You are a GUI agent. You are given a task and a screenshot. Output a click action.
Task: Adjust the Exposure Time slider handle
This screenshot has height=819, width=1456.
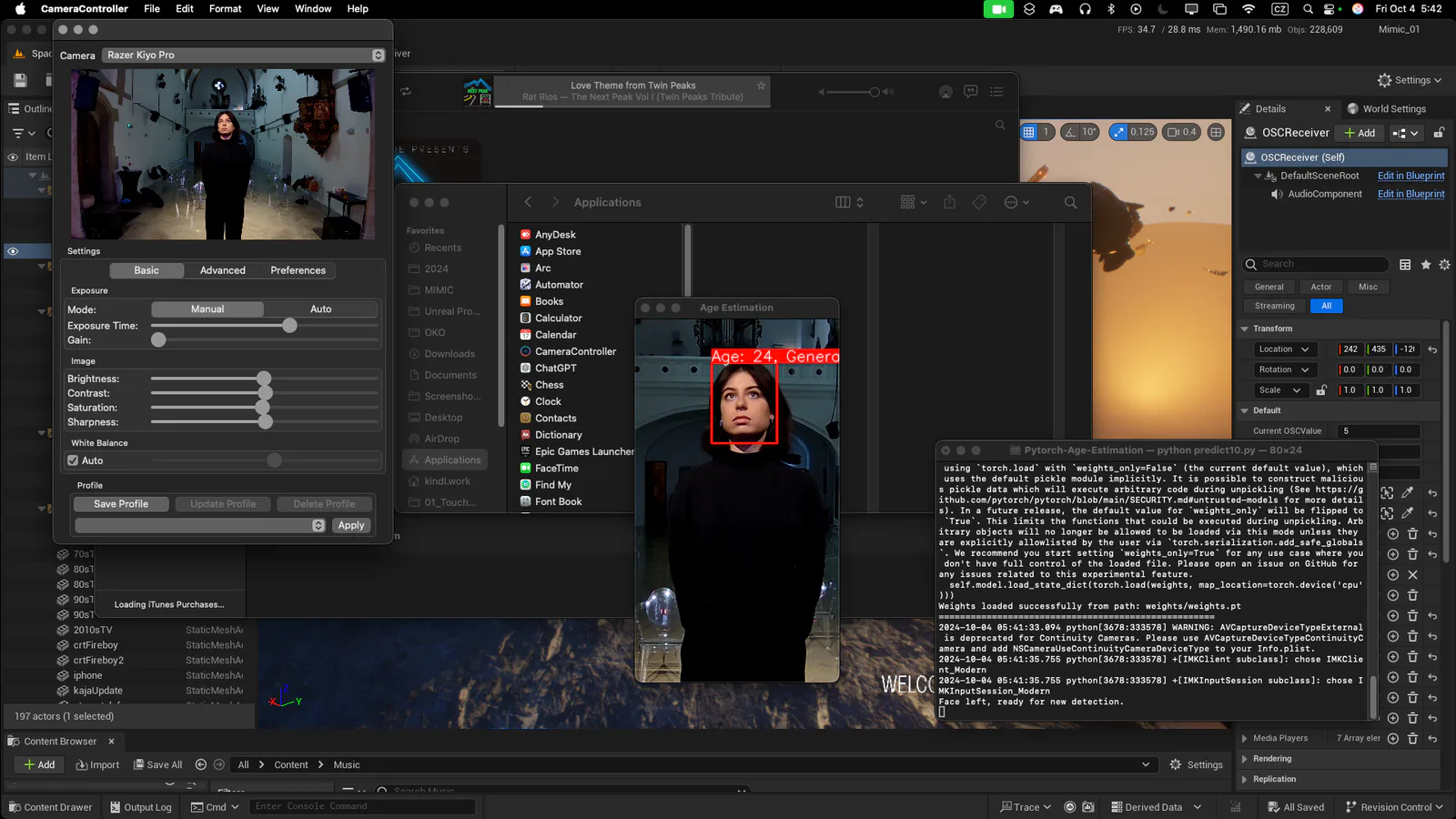point(289,325)
